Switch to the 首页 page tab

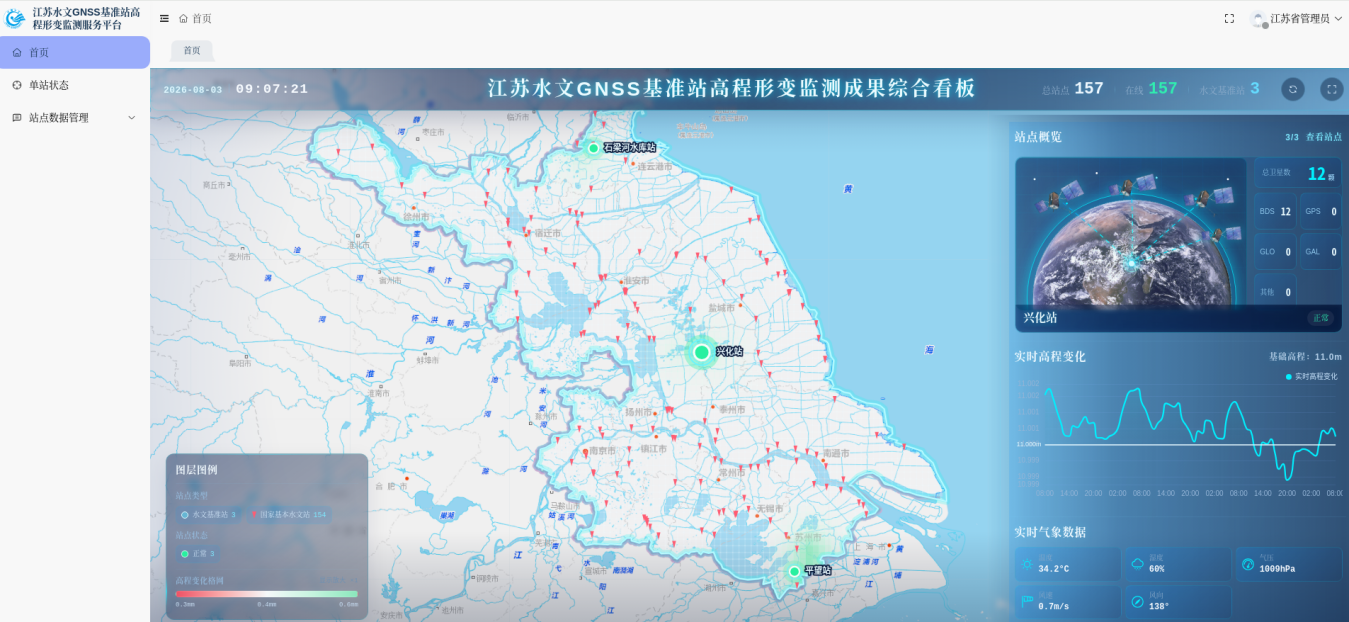coord(191,50)
